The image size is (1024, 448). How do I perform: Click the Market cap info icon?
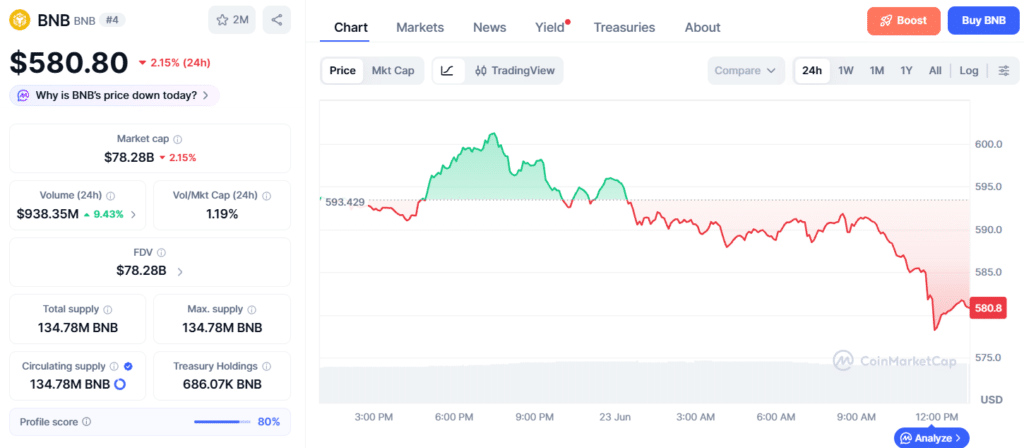(178, 139)
